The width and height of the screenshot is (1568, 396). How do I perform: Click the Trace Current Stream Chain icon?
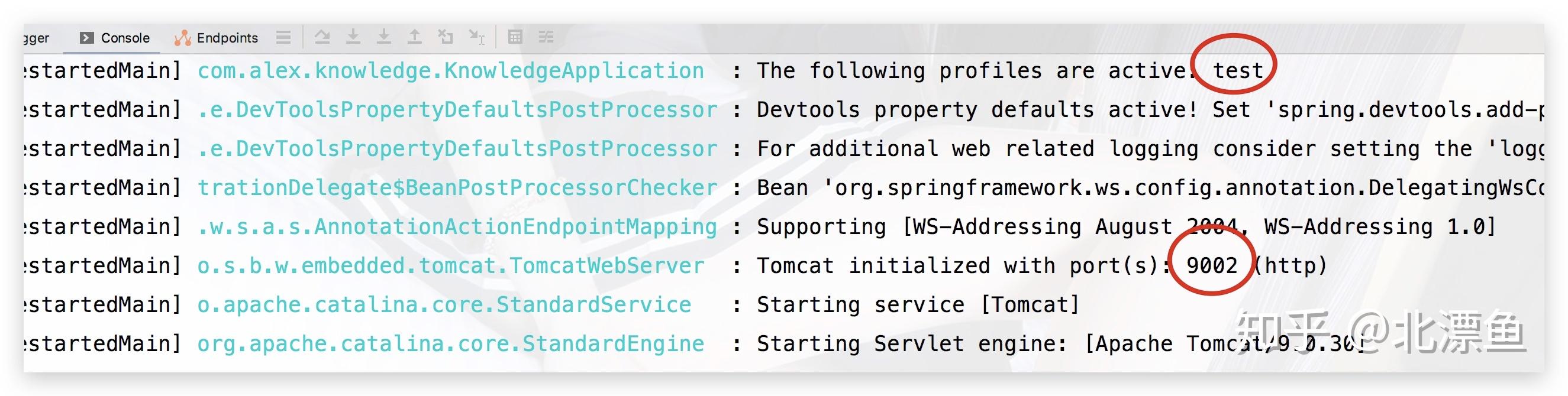(x=546, y=38)
